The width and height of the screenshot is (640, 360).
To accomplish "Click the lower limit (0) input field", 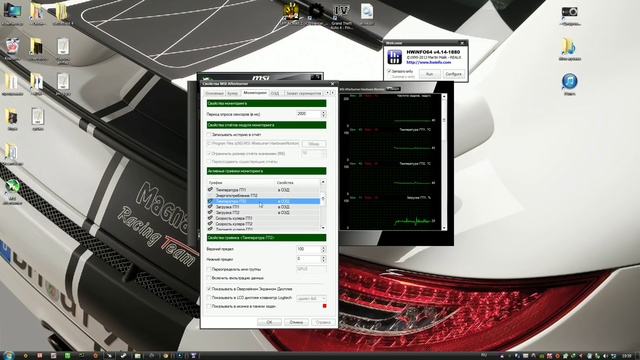I will pyautogui.click(x=308, y=259).
